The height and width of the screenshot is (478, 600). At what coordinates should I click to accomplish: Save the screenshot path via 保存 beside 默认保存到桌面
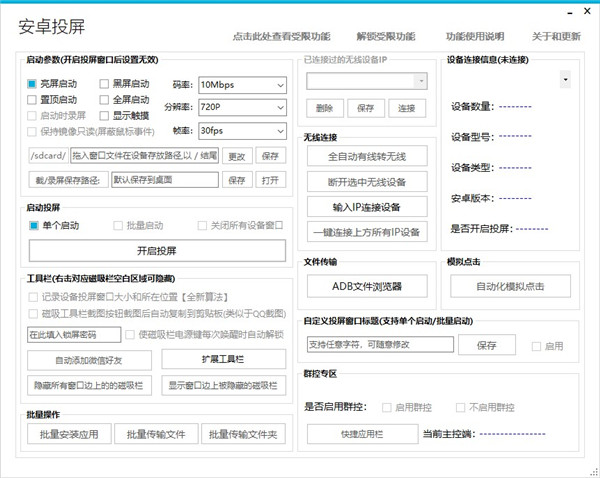point(237,180)
